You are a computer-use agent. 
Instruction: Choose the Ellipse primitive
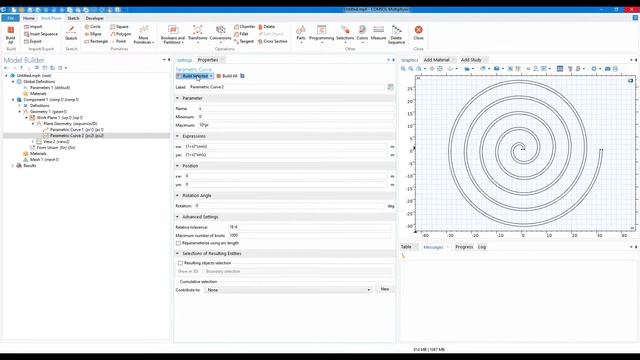(93, 34)
